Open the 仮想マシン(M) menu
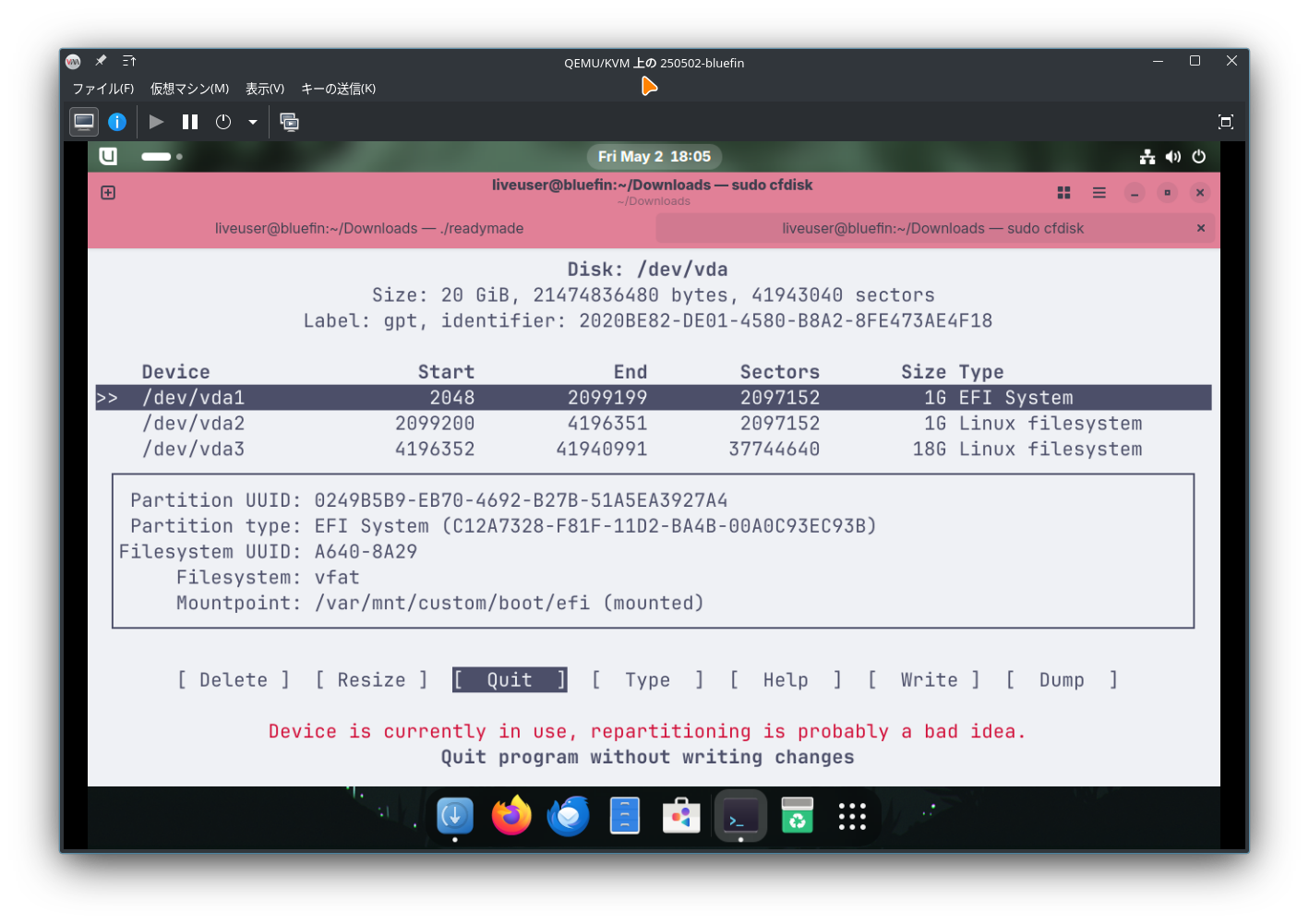Viewport: 1309px width, 924px height. click(x=189, y=89)
